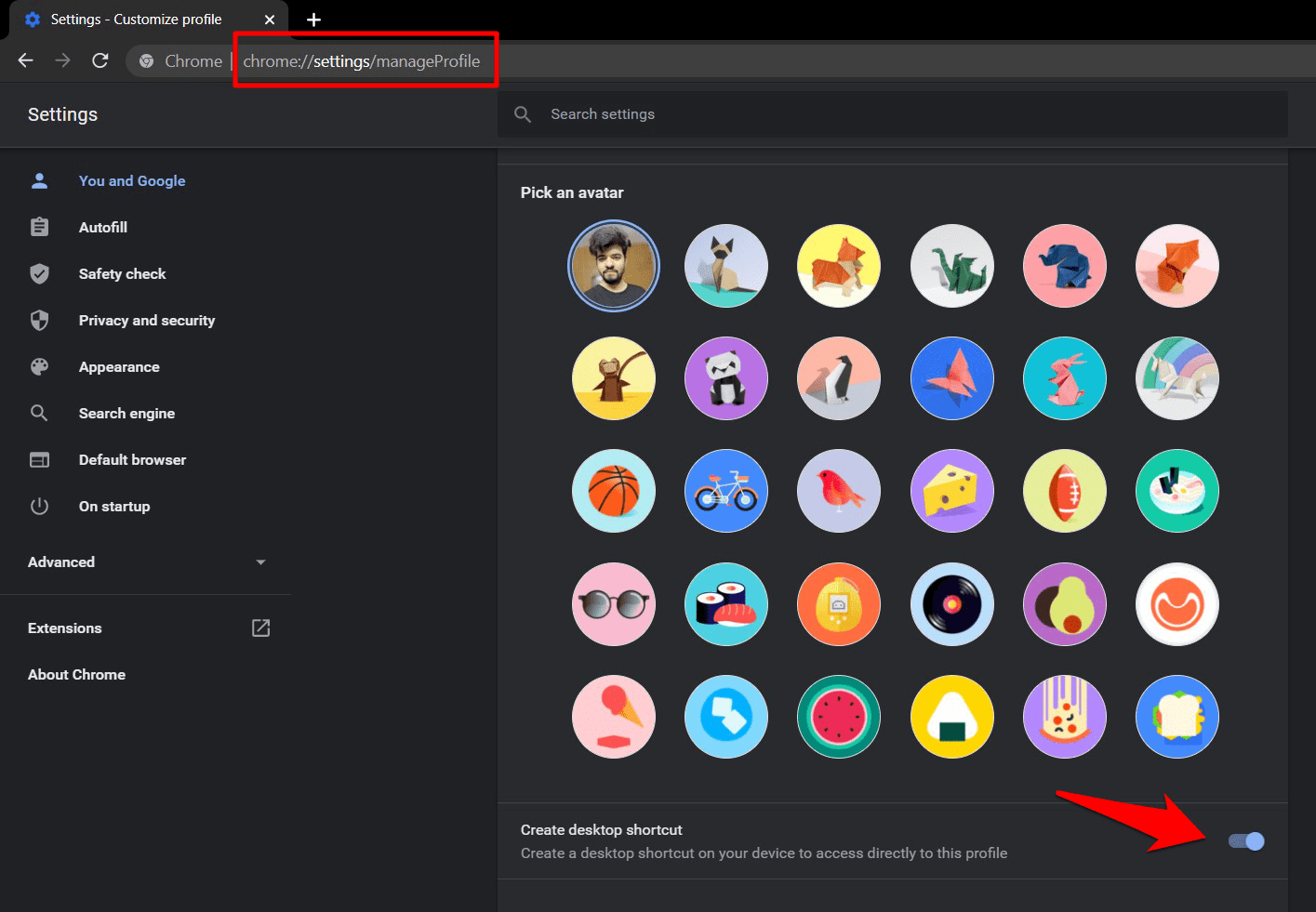
Task: Toggle the Create desktop shortcut switch
Action: [1245, 841]
